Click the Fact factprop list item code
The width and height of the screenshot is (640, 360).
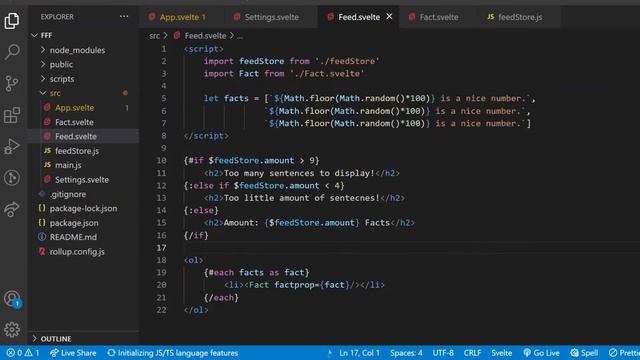[304, 285]
